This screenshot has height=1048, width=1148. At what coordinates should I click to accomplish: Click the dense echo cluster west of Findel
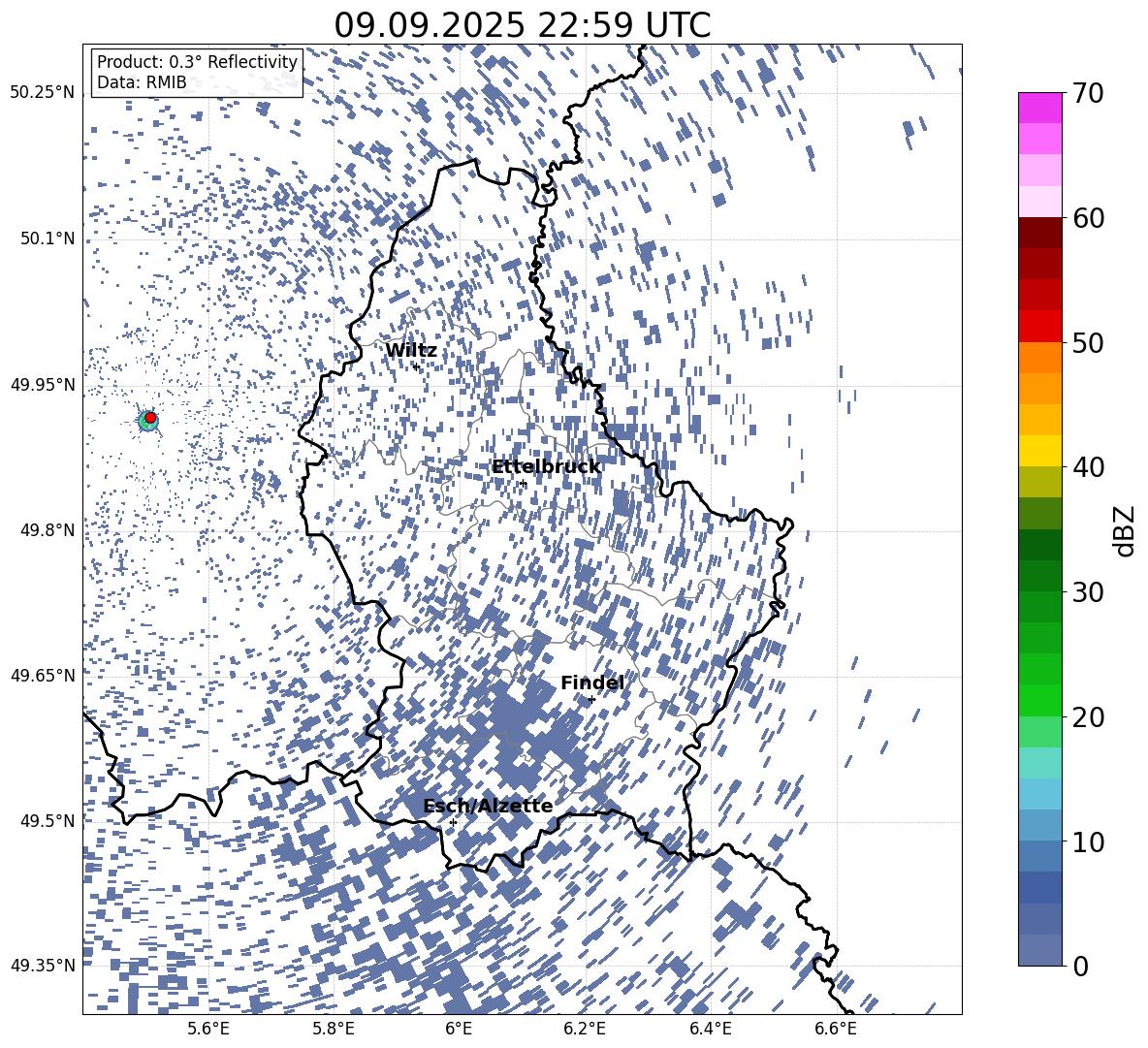(524, 732)
